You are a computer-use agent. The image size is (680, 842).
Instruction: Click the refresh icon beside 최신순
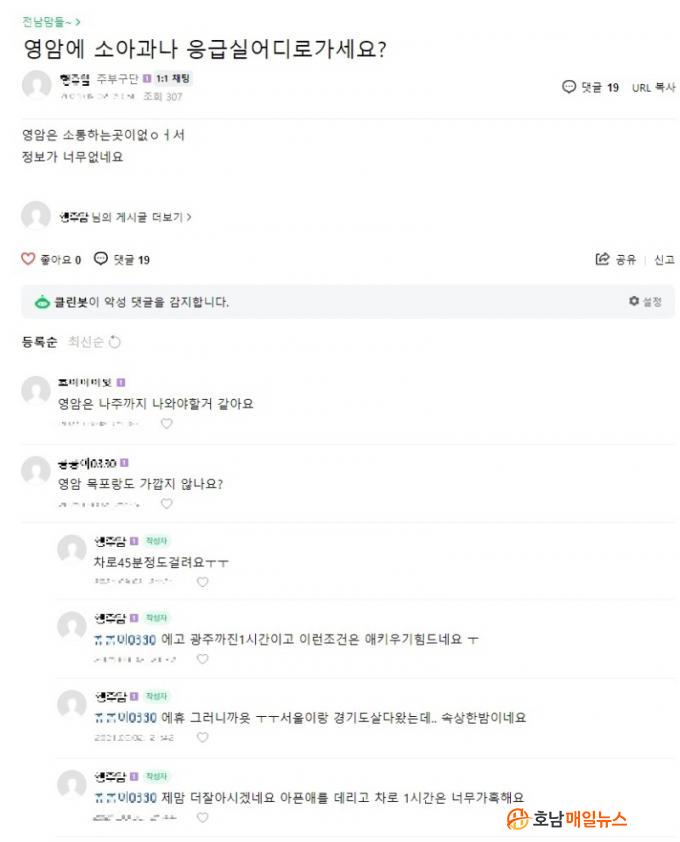point(114,343)
